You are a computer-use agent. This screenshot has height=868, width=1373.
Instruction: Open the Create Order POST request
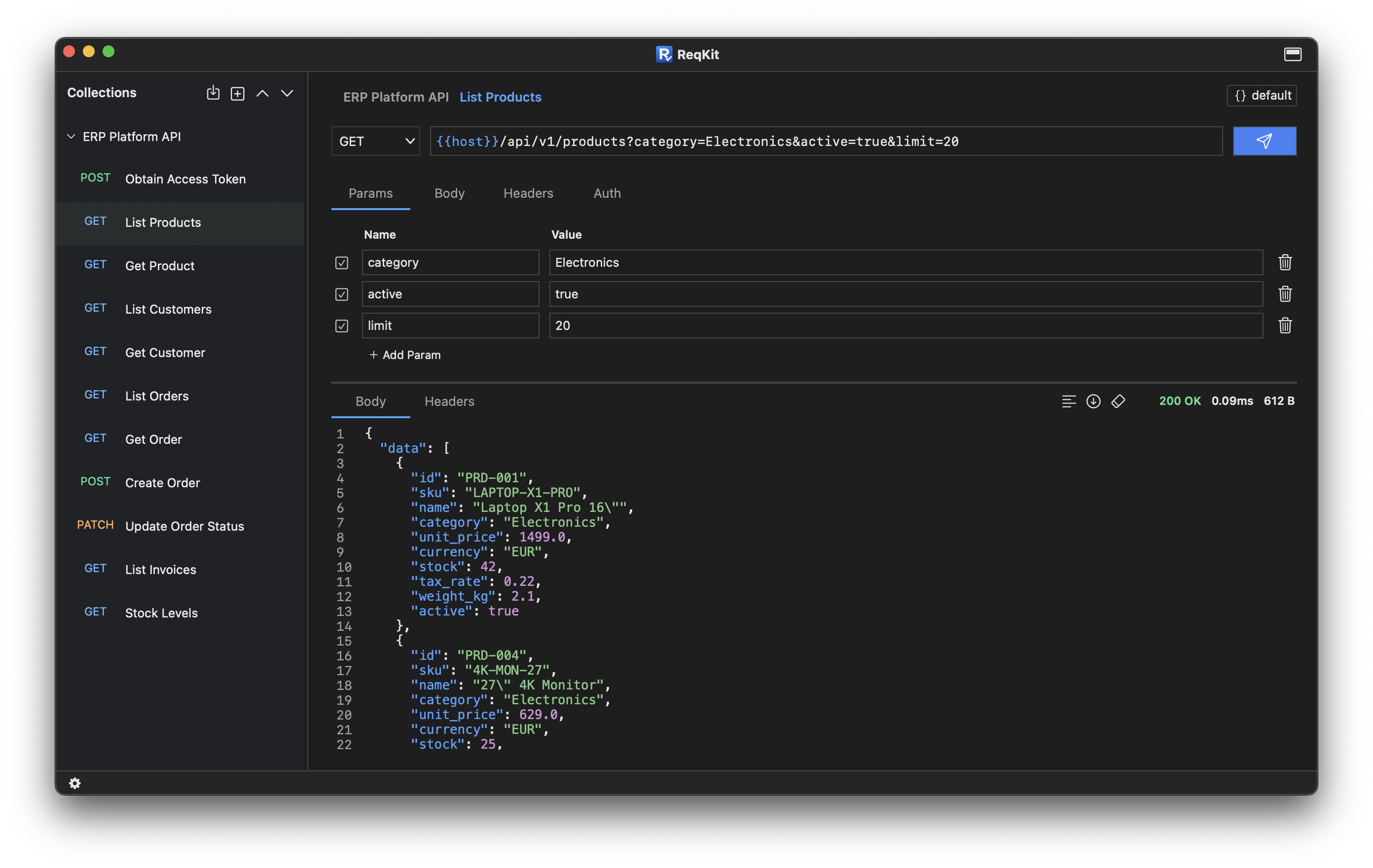(x=180, y=482)
